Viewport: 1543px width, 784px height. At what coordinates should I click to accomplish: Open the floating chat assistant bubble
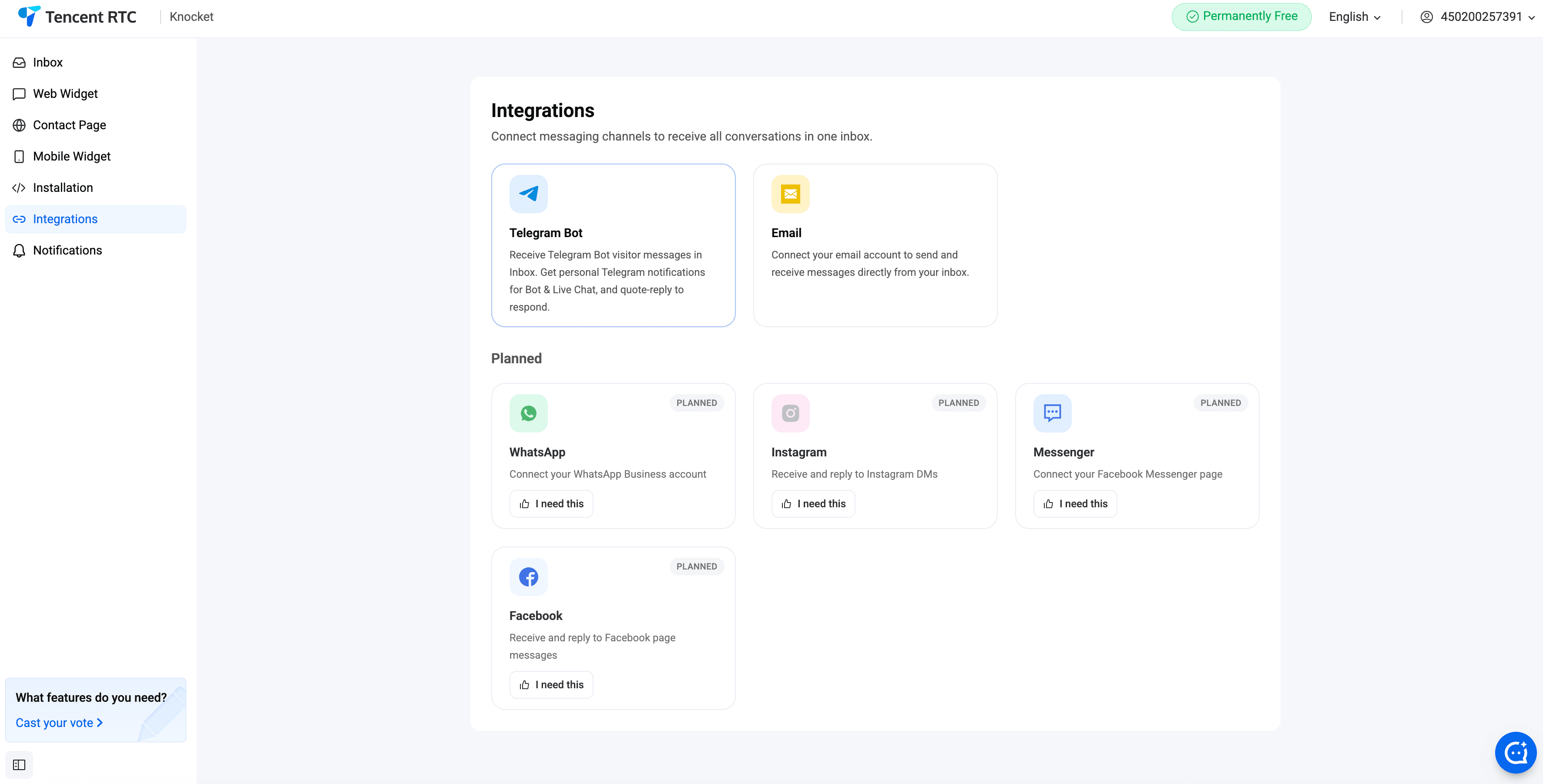1516,752
